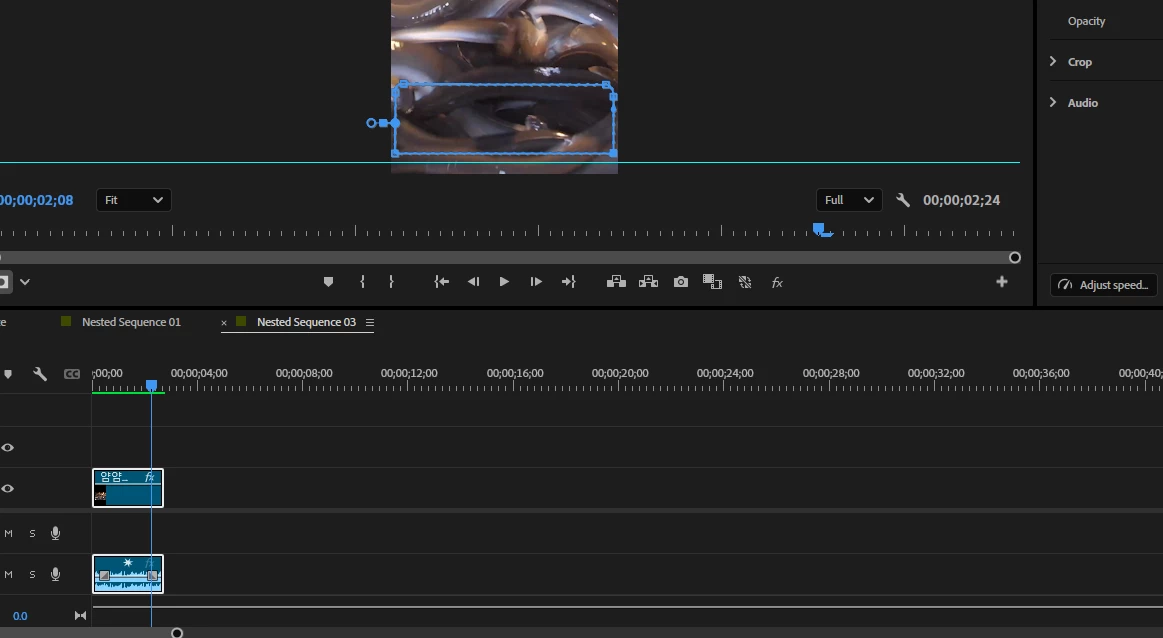Open the button editor plus icon
1163x638 pixels.
tap(1001, 282)
